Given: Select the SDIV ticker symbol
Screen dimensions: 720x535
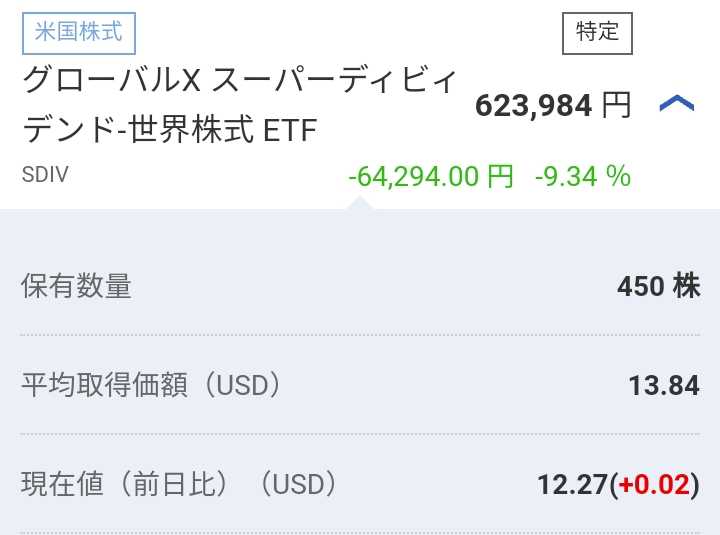Looking at the screenshot, I should (x=45, y=176).
